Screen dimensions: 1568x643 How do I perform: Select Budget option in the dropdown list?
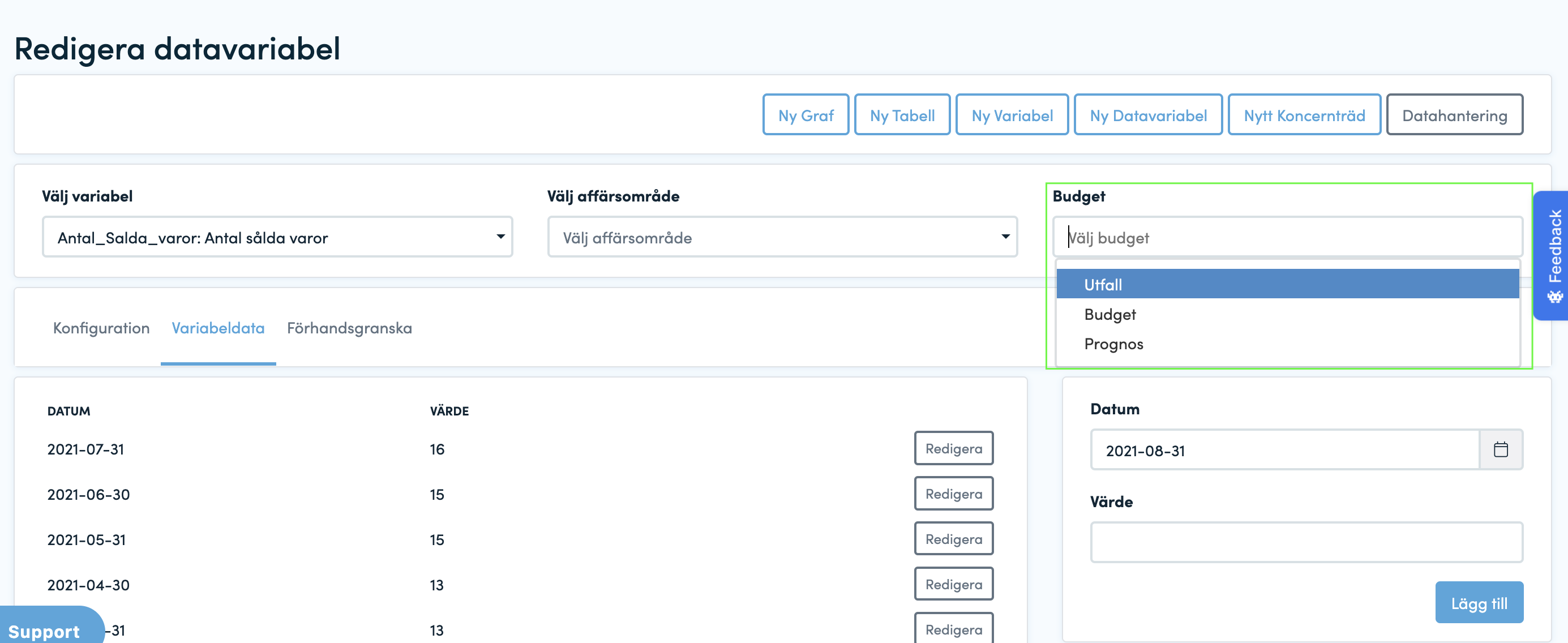[1287, 314]
